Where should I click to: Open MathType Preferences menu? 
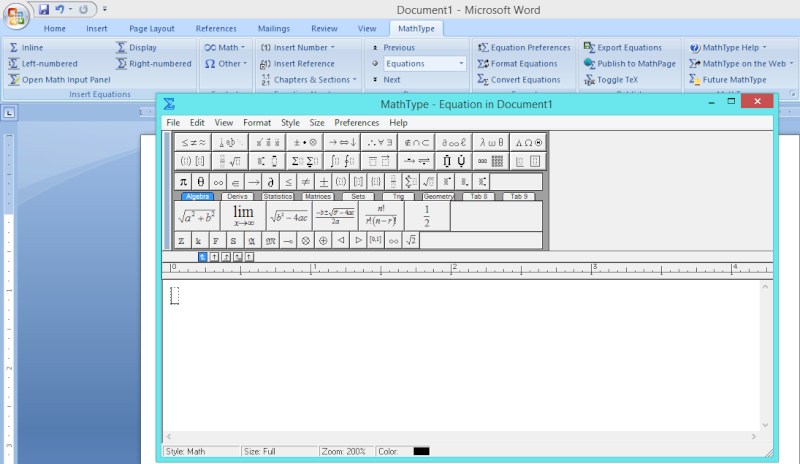[357, 123]
